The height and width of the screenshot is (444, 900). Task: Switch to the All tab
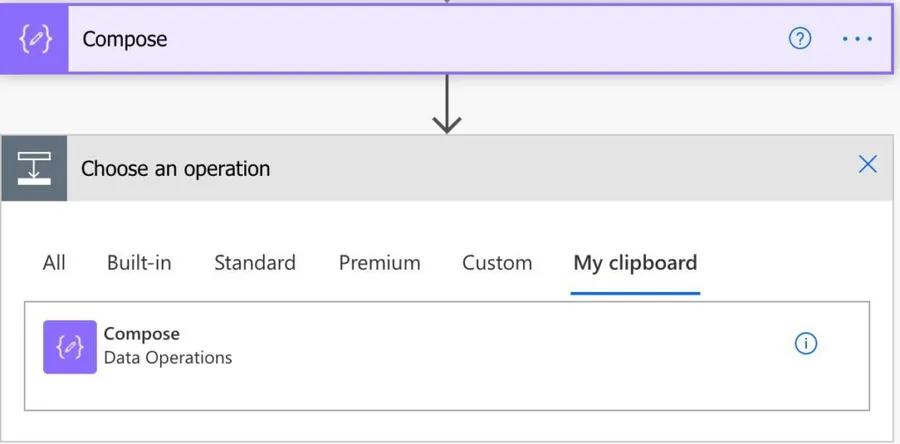54,263
